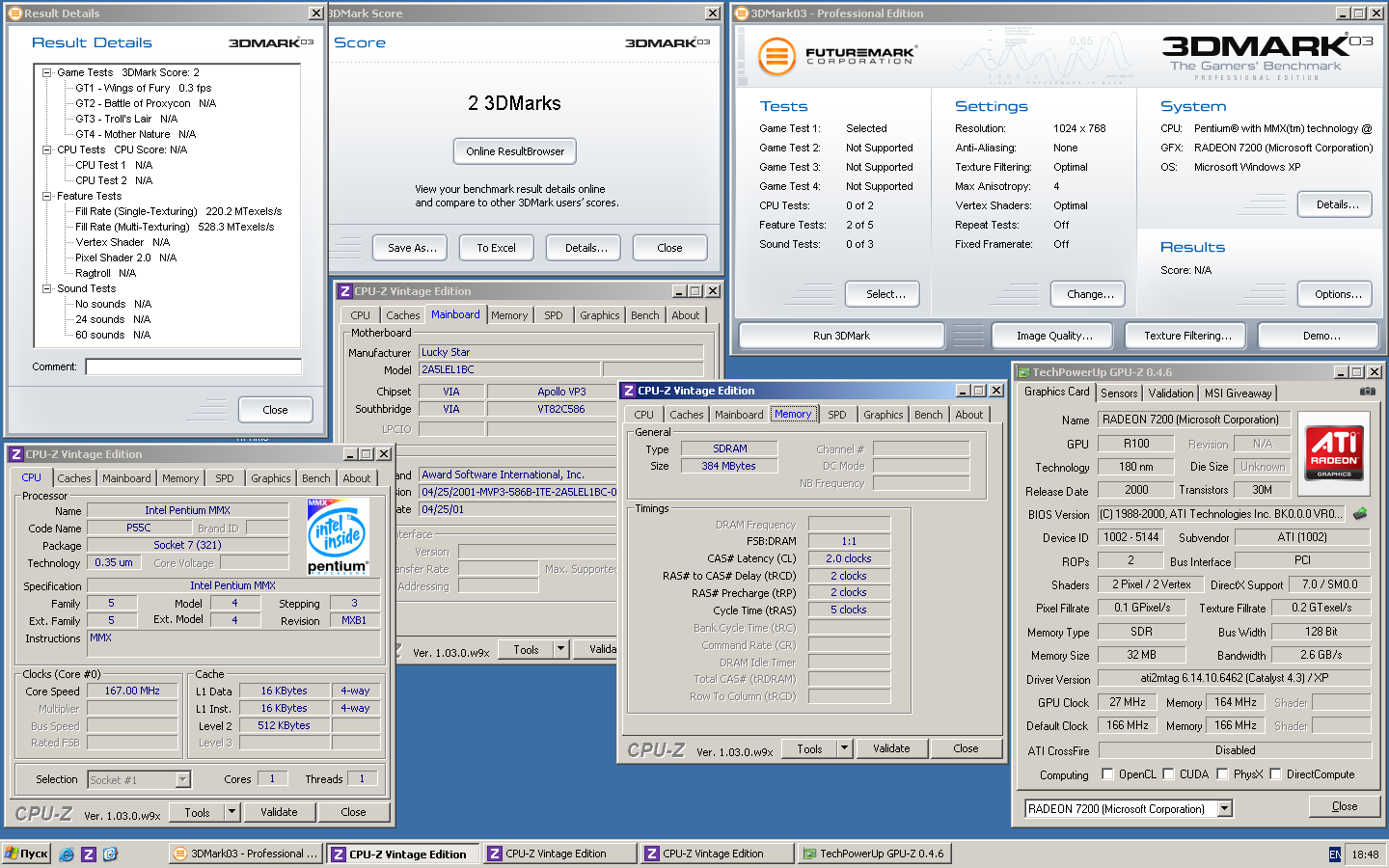Open Graphics tab in the CPU-Z Memory window
Screen dimensions: 1389x868
(x=884, y=415)
